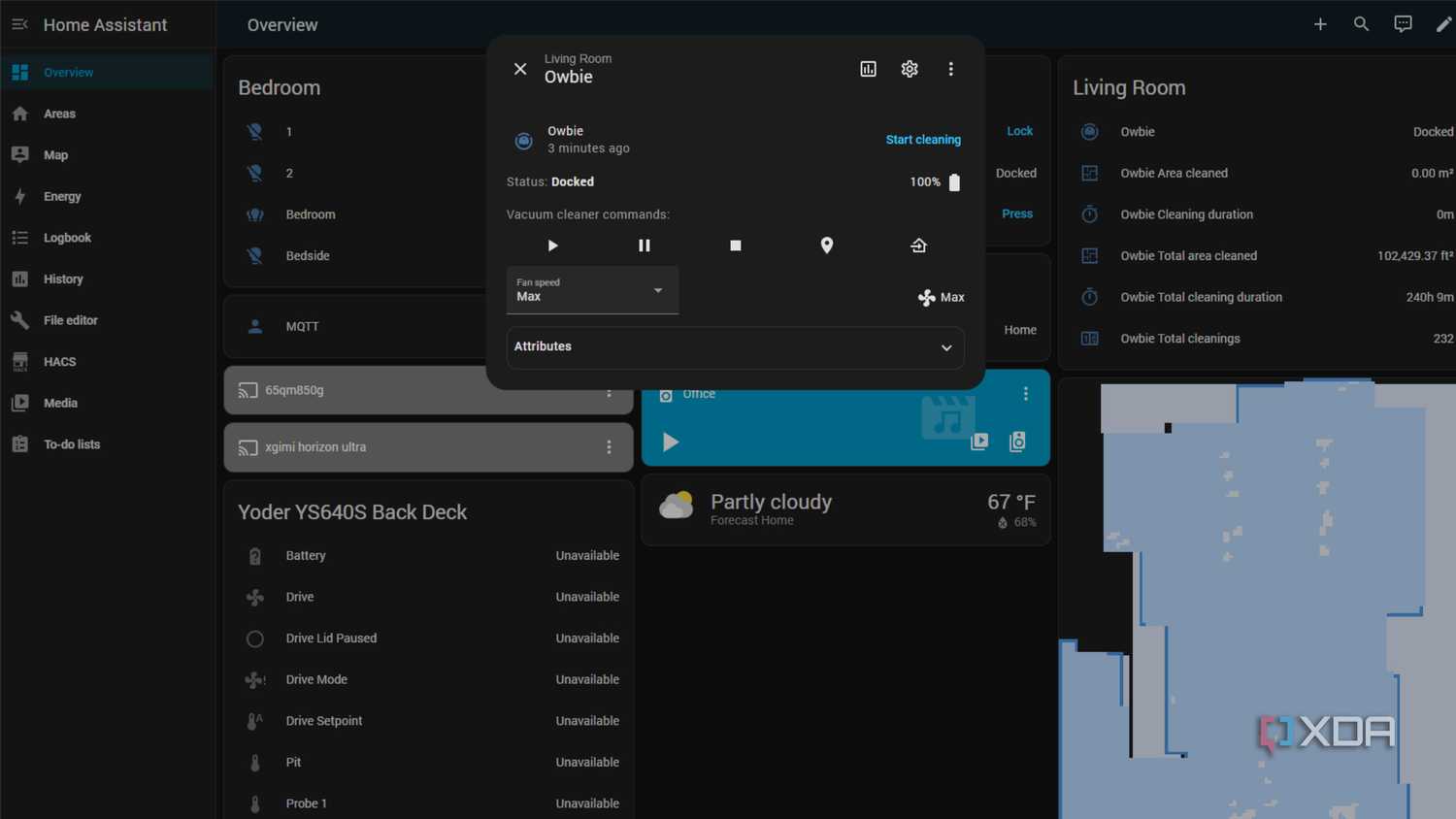
Task: Open the Office media card three-dot menu
Action: pyautogui.click(x=1026, y=394)
